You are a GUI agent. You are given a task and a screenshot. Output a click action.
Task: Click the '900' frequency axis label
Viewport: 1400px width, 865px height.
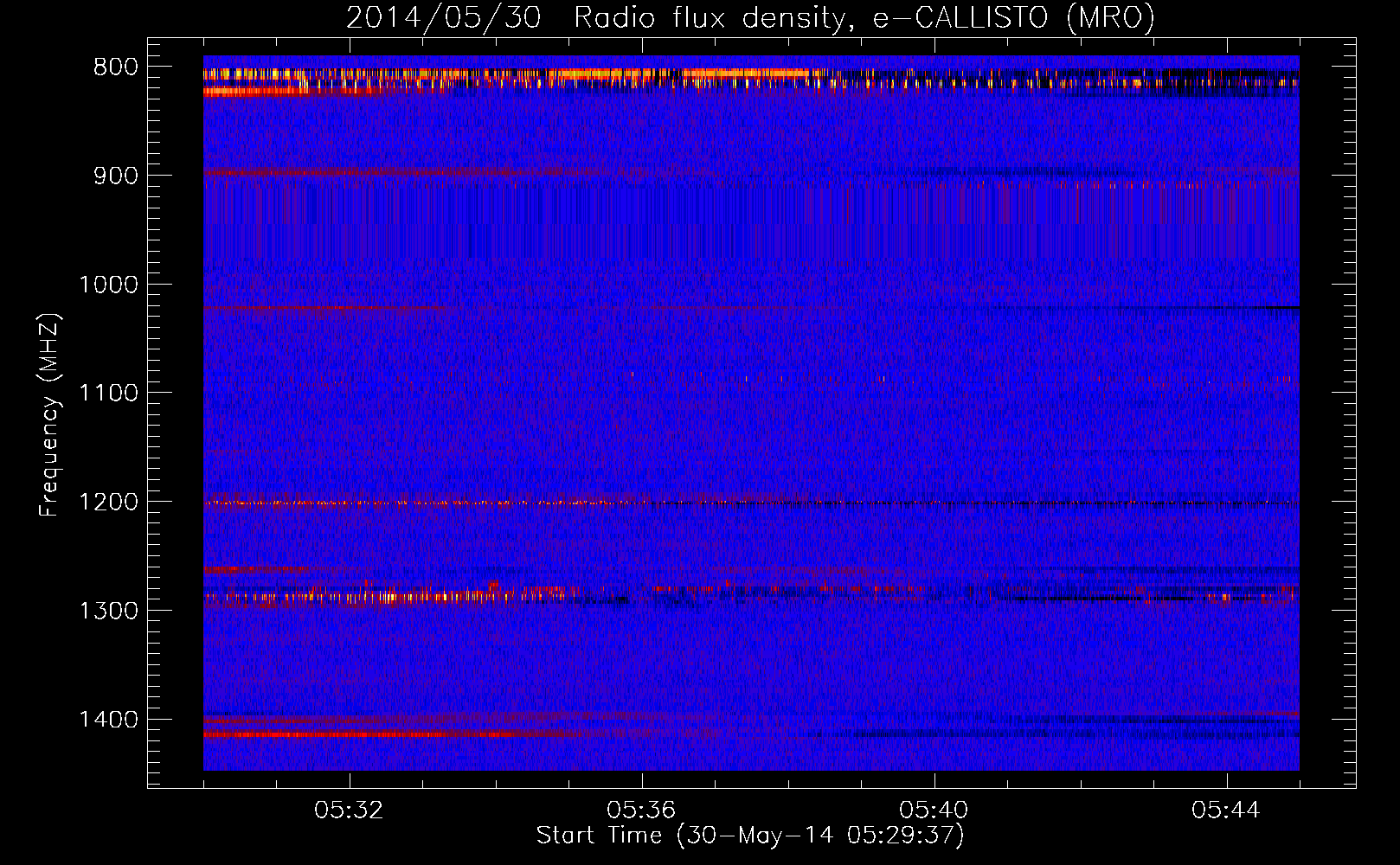[x=115, y=176]
